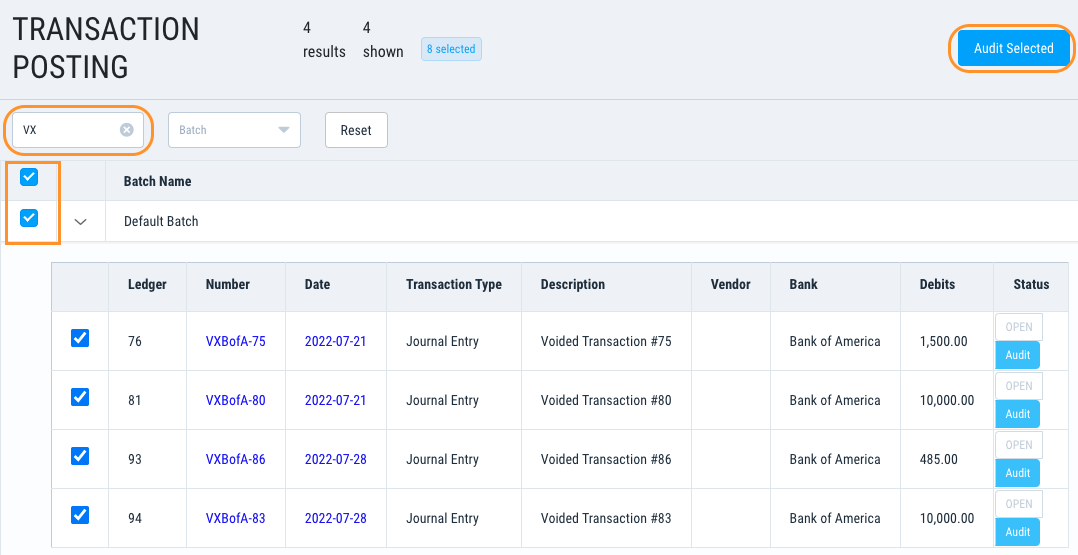Open the Batch dropdown filter
Screen dimensions: 1078x555
point(234,130)
